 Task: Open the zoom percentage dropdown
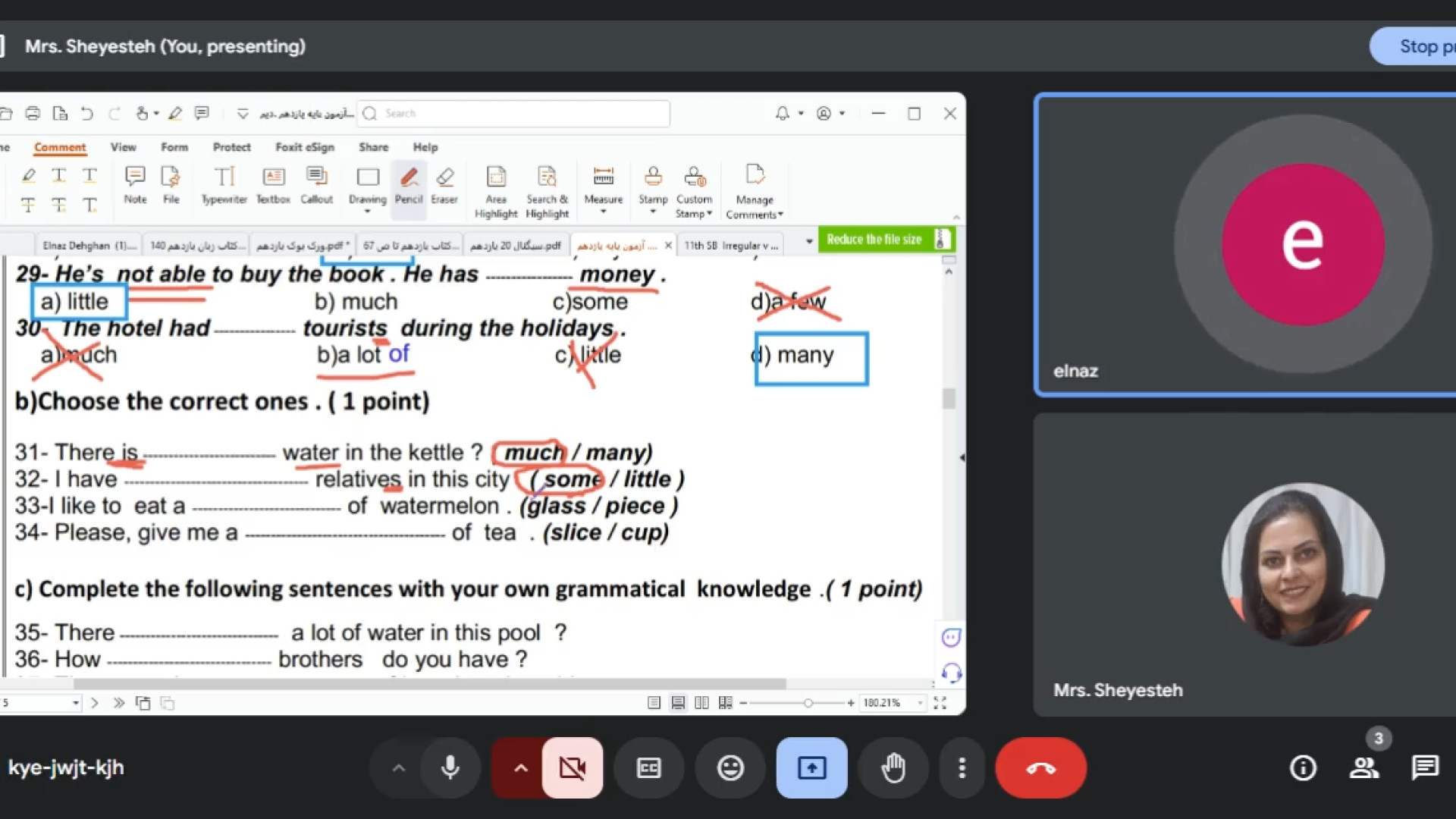[920, 703]
